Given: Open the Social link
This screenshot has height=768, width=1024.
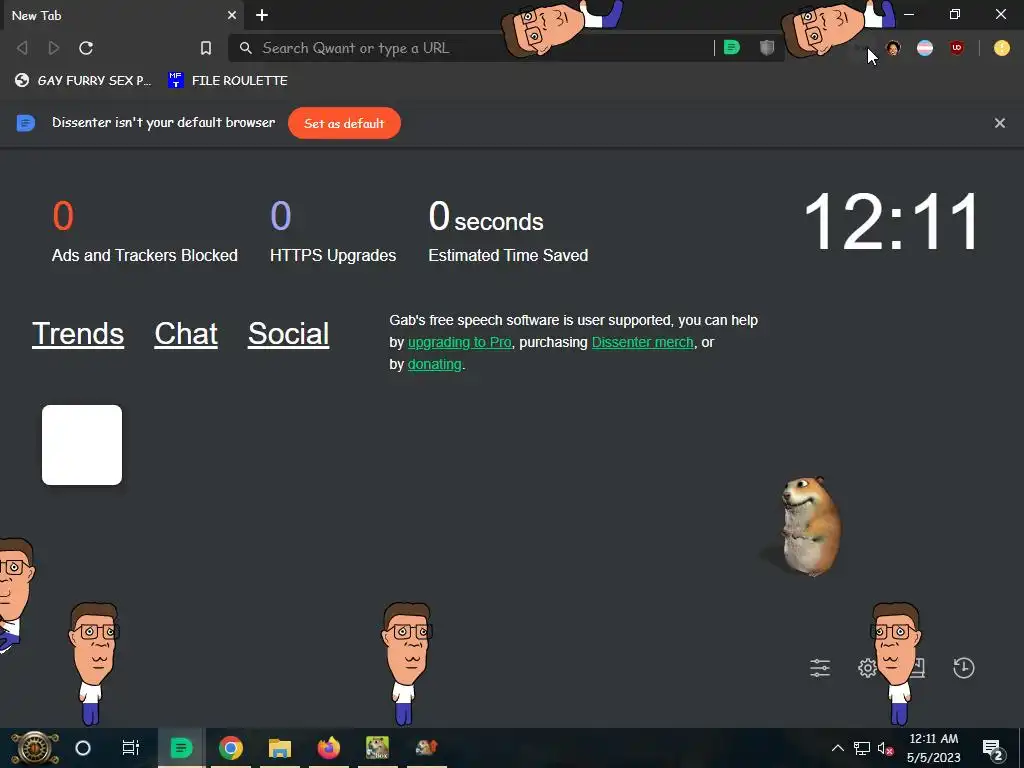Looking at the screenshot, I should point(289,334).
